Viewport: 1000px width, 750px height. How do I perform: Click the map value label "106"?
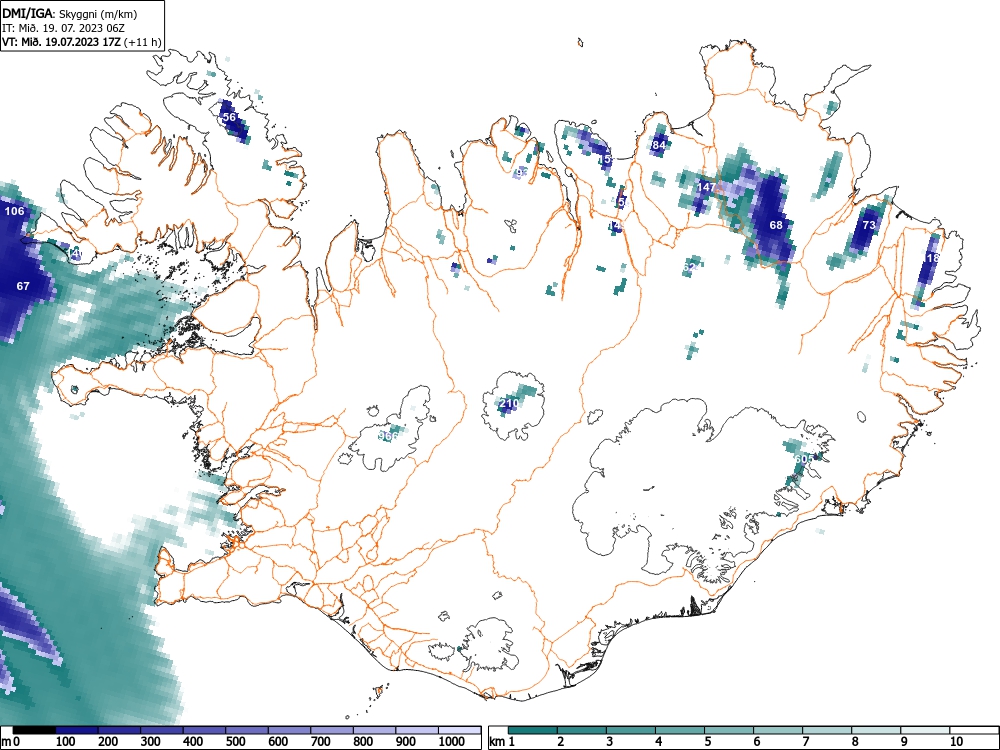coord(14,211)
